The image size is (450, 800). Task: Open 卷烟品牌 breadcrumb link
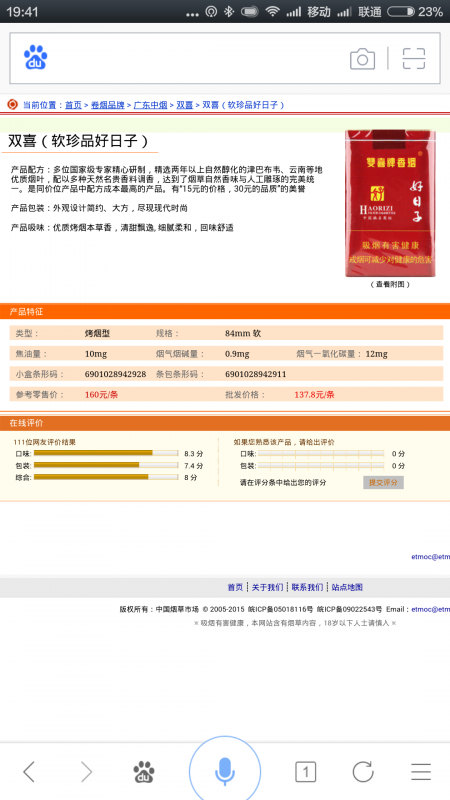[x=108, y=105]
